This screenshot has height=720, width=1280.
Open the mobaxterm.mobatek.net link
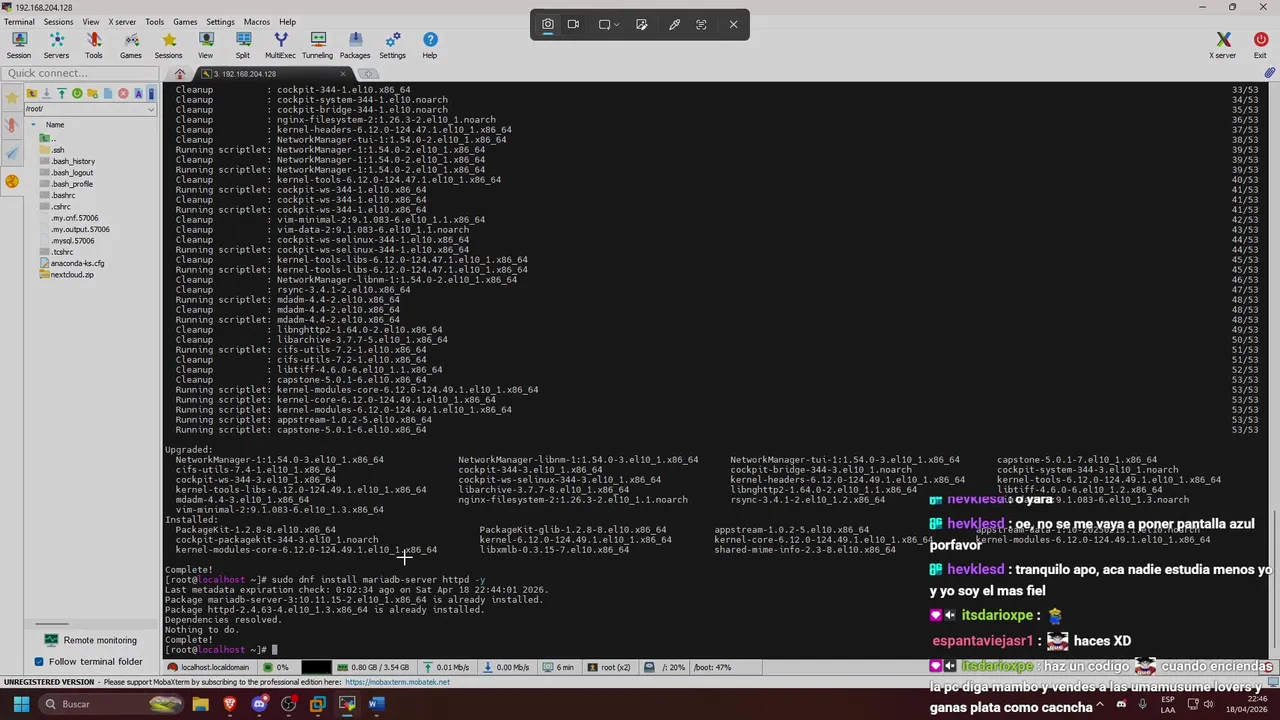pos(397,682)
